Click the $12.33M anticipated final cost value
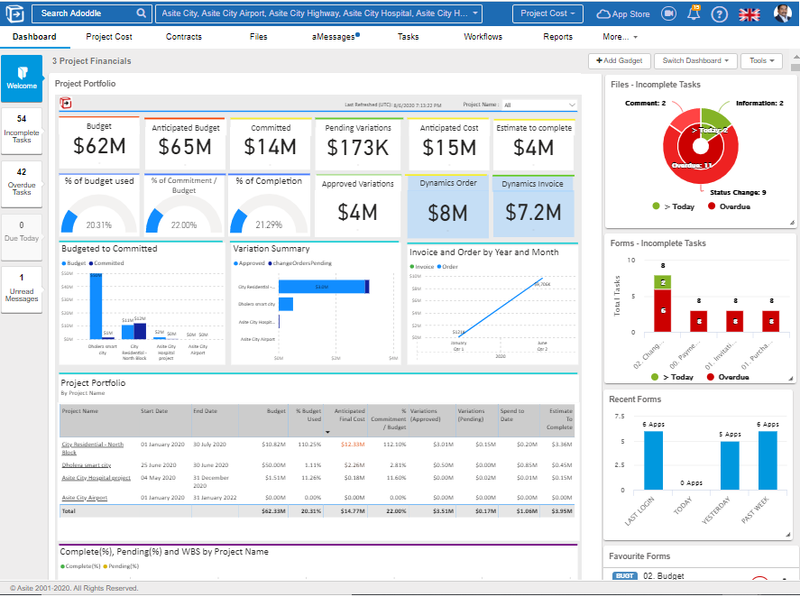 tap(353, 445)
